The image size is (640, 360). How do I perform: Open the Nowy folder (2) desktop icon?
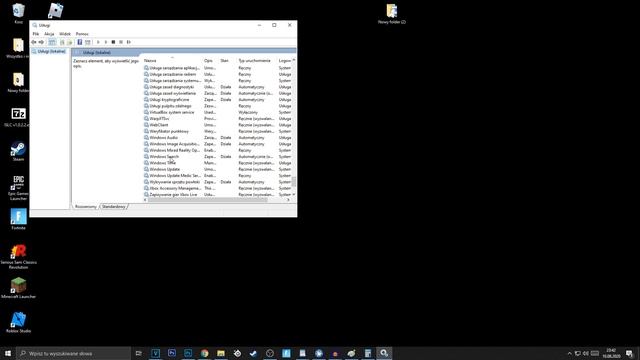[392, 13]
